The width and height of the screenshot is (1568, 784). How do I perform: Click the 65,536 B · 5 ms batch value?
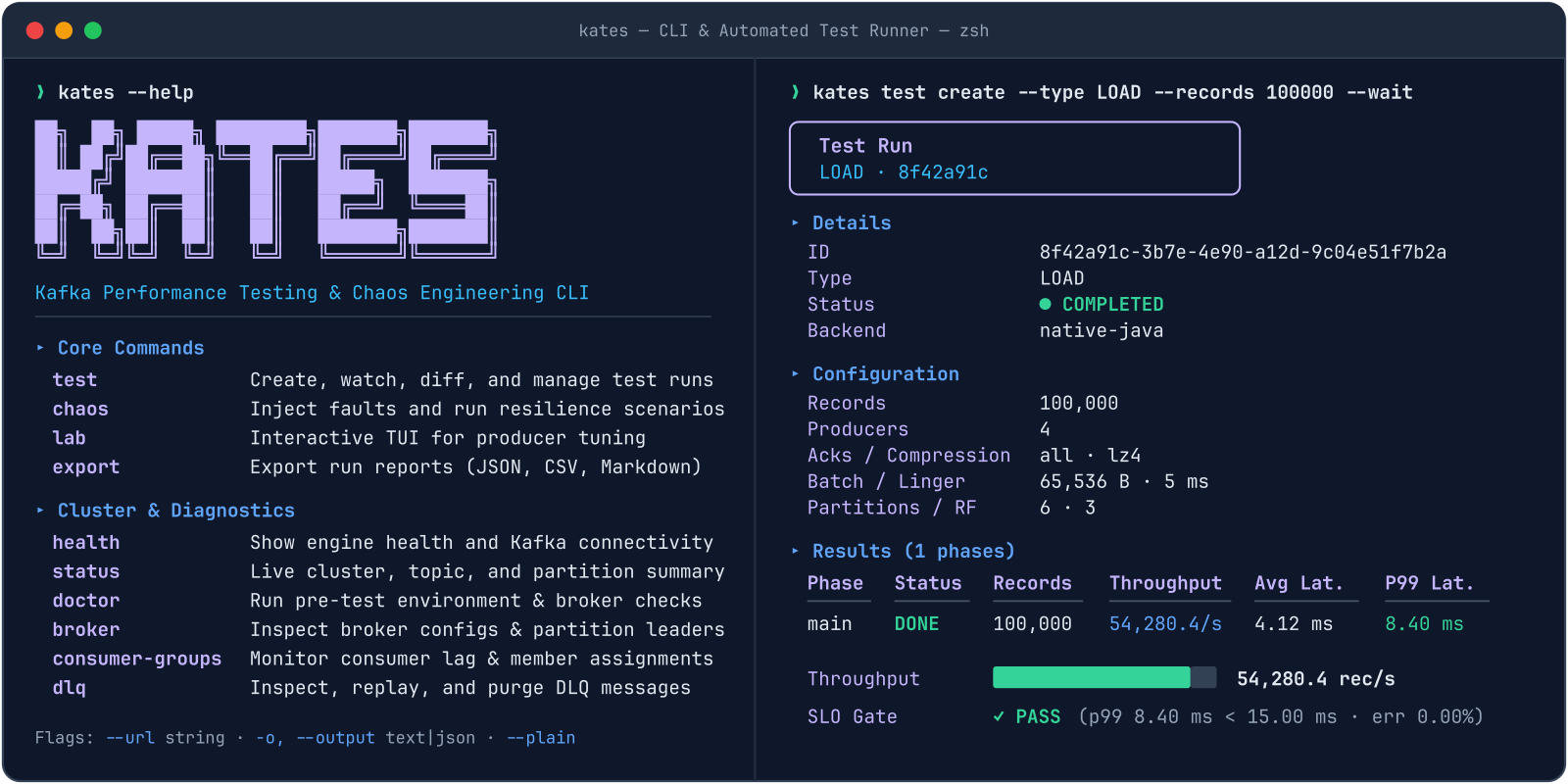point(1124,481)
